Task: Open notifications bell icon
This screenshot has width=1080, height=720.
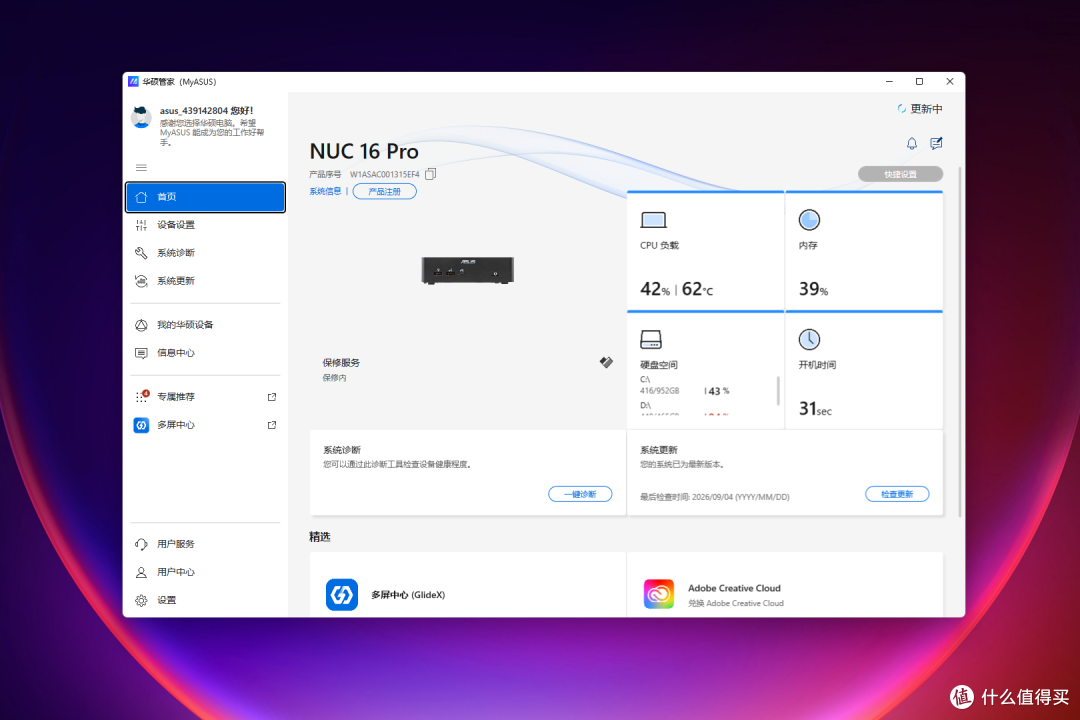Action: [911, 143]
